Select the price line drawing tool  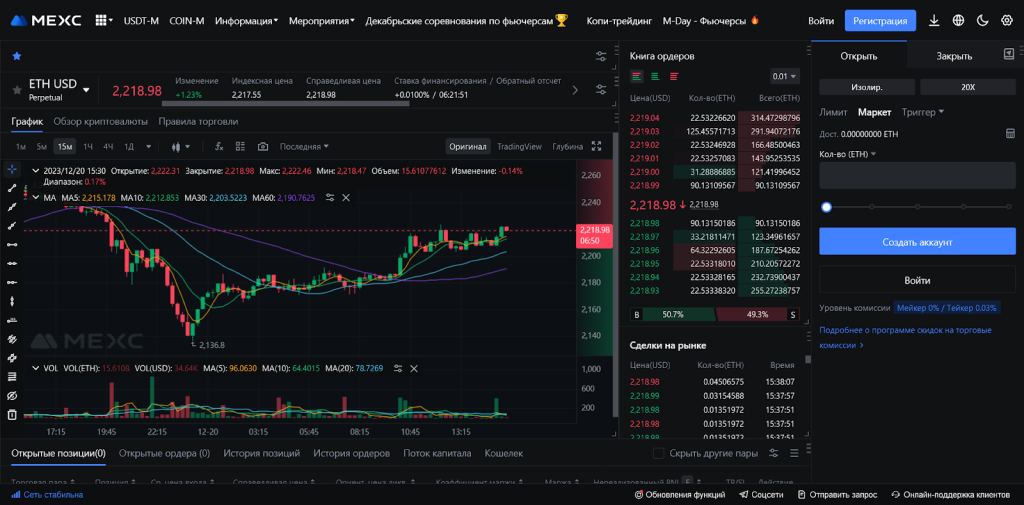pyautogui.click(x=12, y=320)
